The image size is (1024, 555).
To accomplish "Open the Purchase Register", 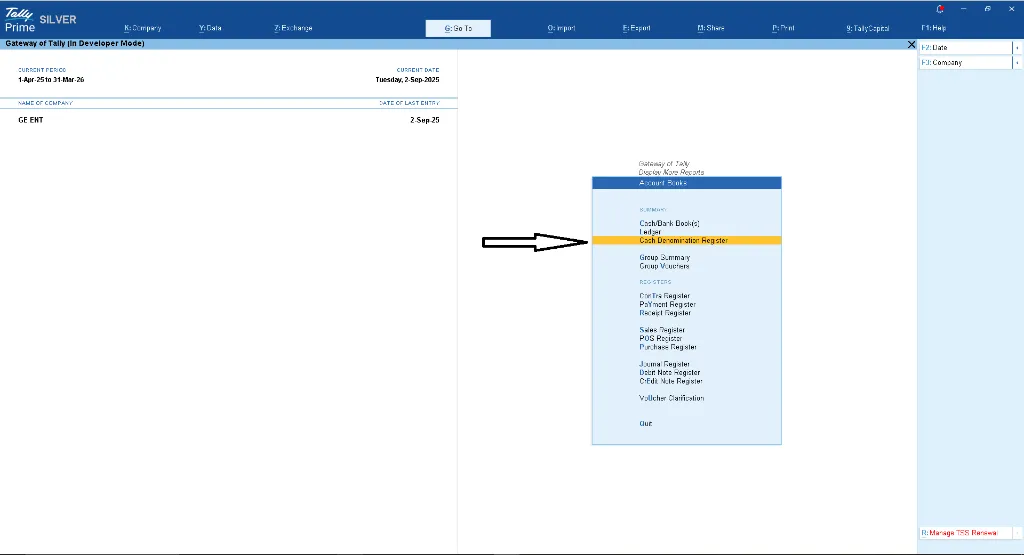I will [x=668, y=347].
